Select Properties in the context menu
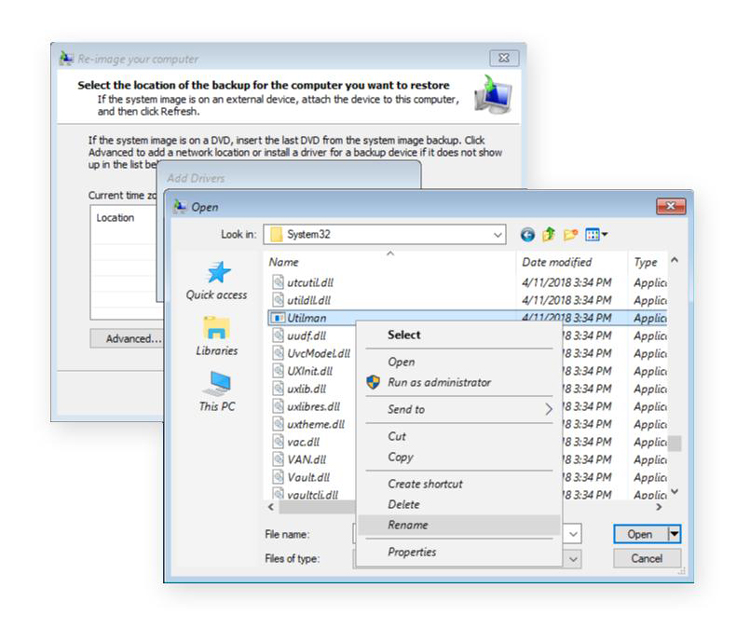Viewport: 750px width, 629px height. [x=412, y=552]
